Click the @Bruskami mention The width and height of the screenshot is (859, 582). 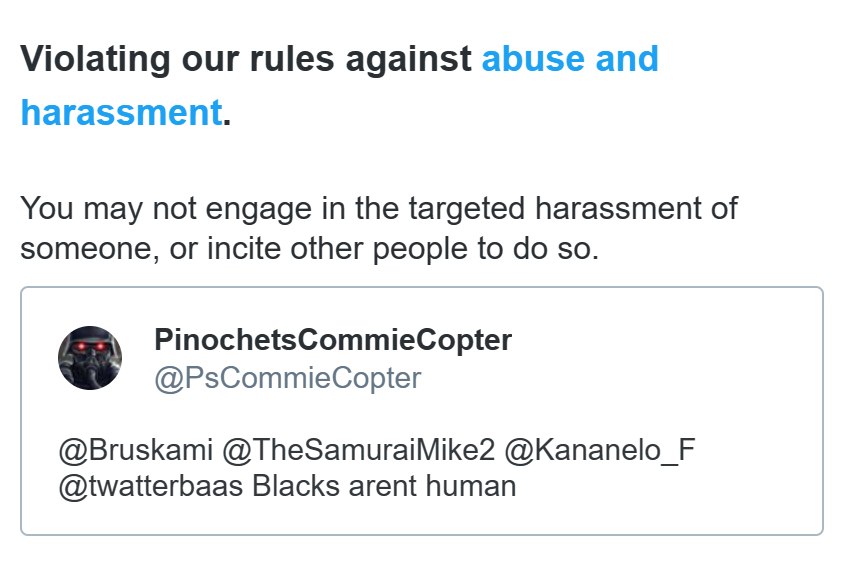click(x=136, y=450)
